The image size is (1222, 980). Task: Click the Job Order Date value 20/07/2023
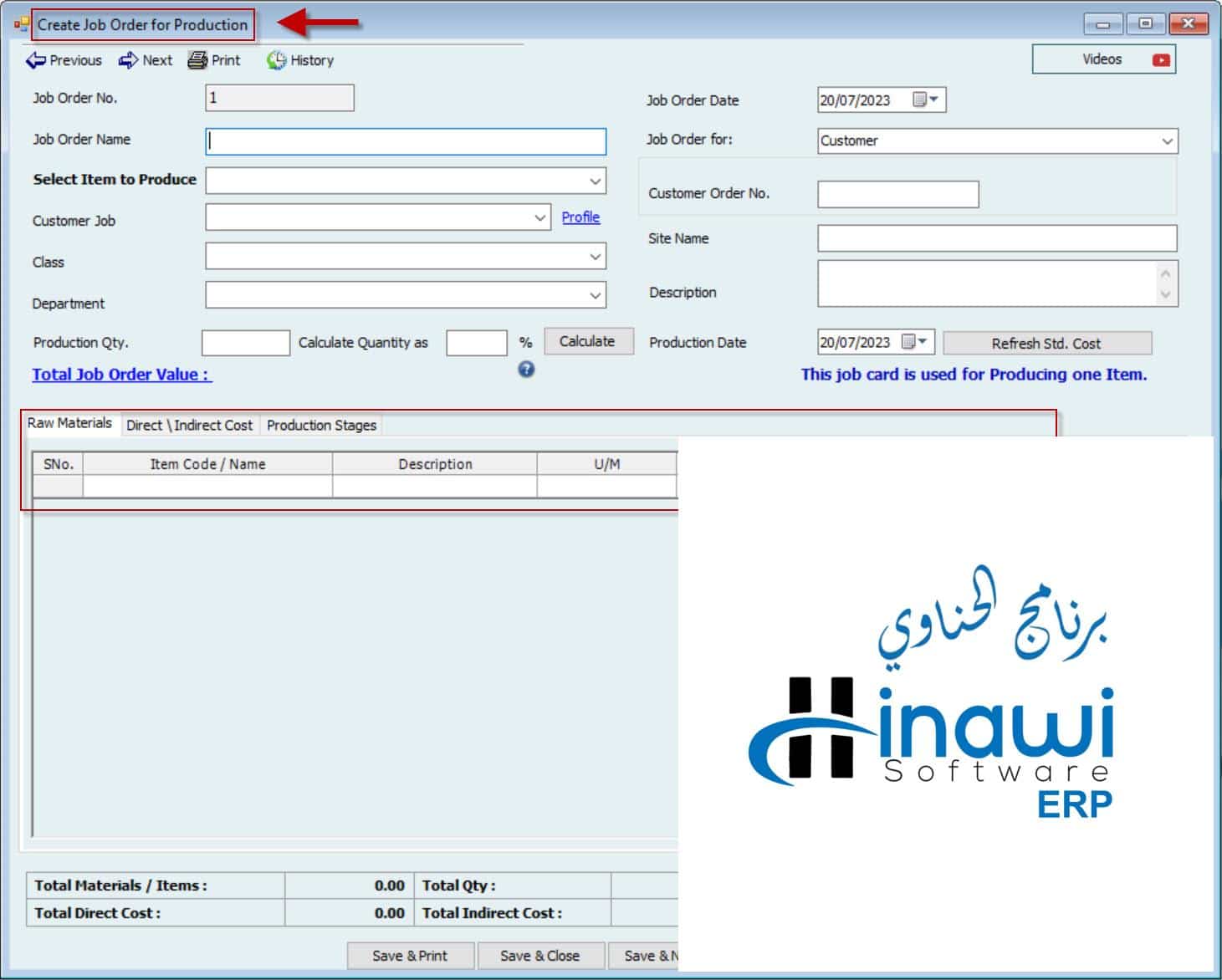click(855, 100)
